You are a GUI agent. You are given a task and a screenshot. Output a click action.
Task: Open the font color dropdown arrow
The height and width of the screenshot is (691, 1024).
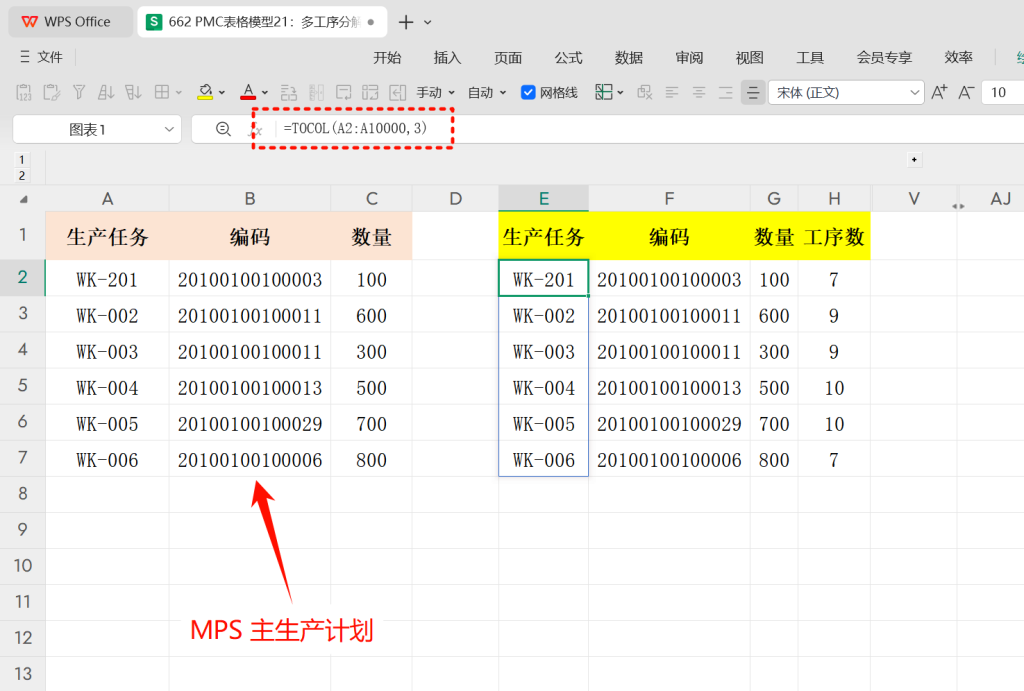point(264,93)
